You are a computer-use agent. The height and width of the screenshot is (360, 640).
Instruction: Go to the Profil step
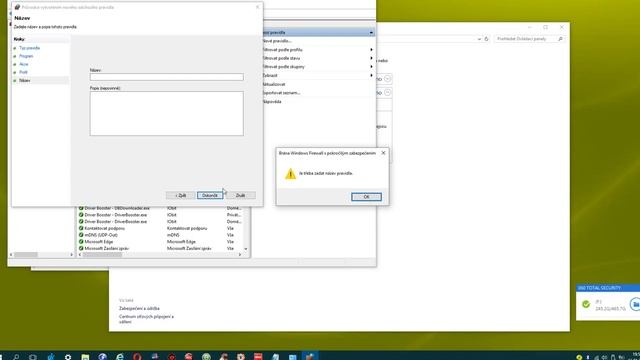point(23,72)
